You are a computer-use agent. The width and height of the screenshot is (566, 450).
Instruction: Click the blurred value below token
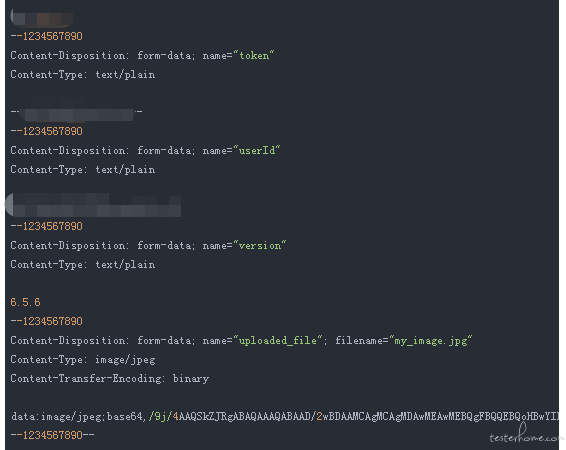[77, 112]
